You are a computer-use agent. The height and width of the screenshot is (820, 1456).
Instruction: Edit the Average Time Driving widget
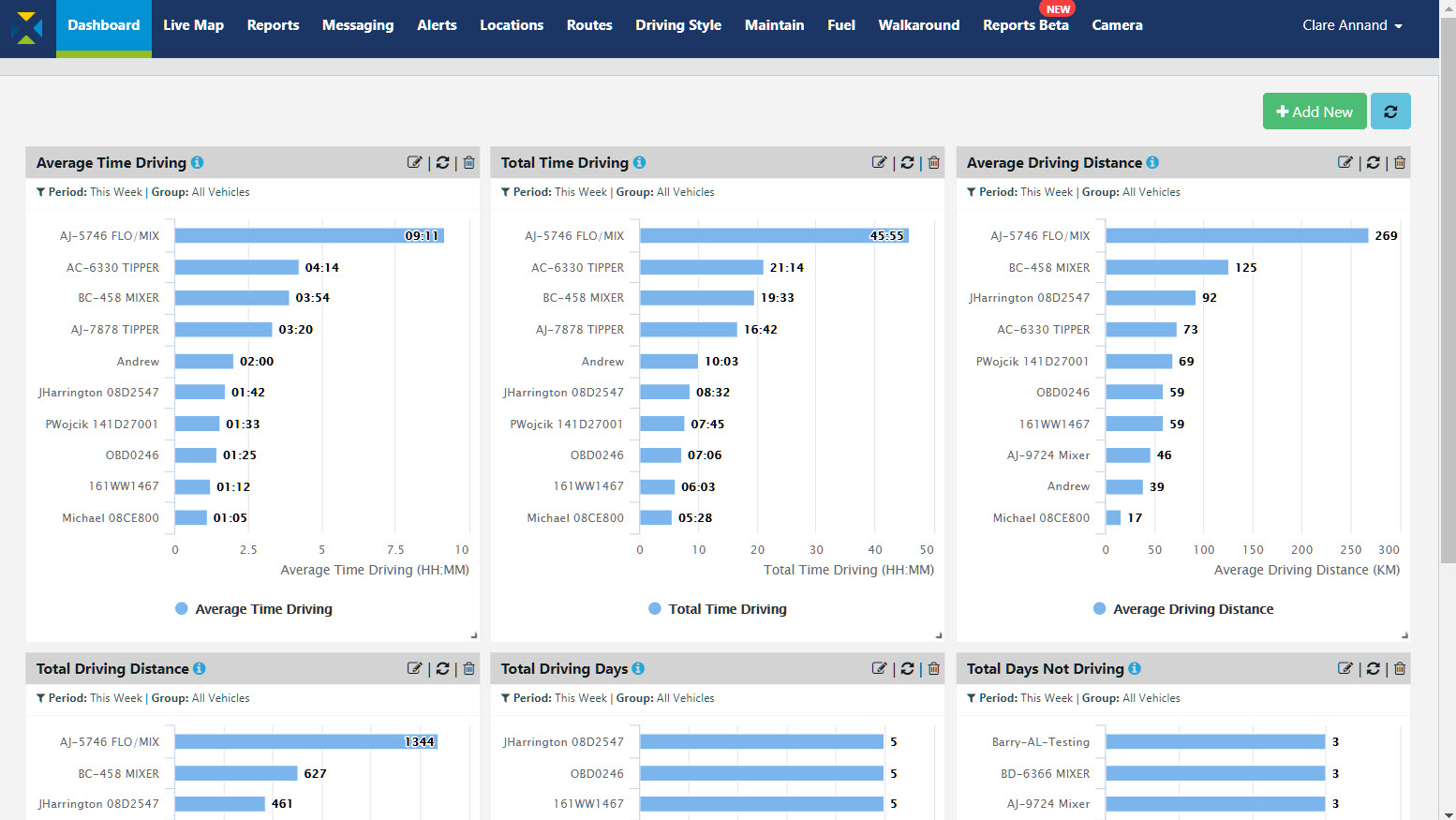coord(414,162)
